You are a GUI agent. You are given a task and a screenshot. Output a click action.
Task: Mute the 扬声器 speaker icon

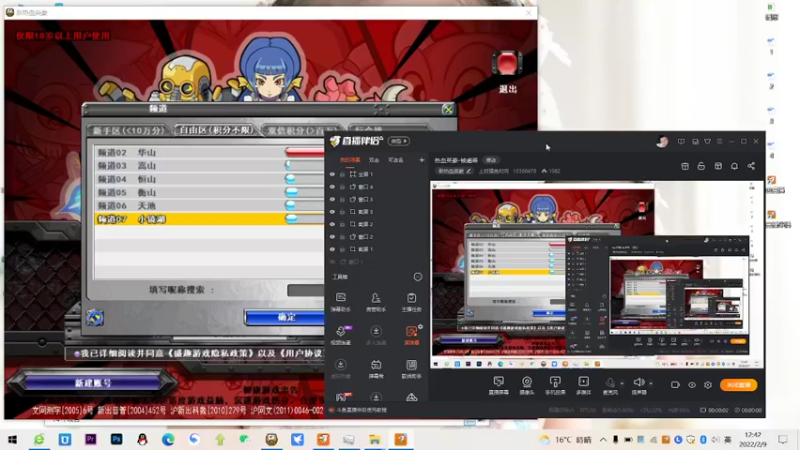639,385
